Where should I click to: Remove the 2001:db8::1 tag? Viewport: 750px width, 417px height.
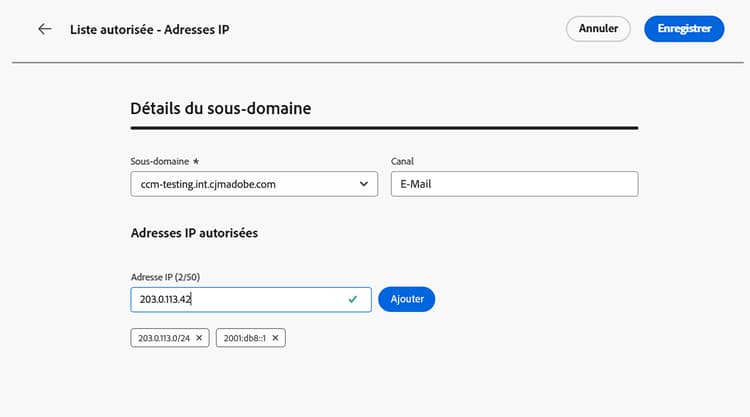275,338
